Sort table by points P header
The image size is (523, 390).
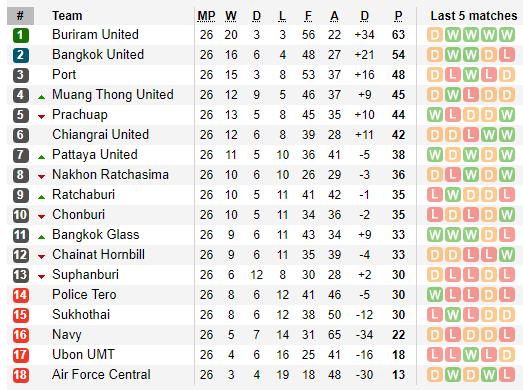(398, 16)
